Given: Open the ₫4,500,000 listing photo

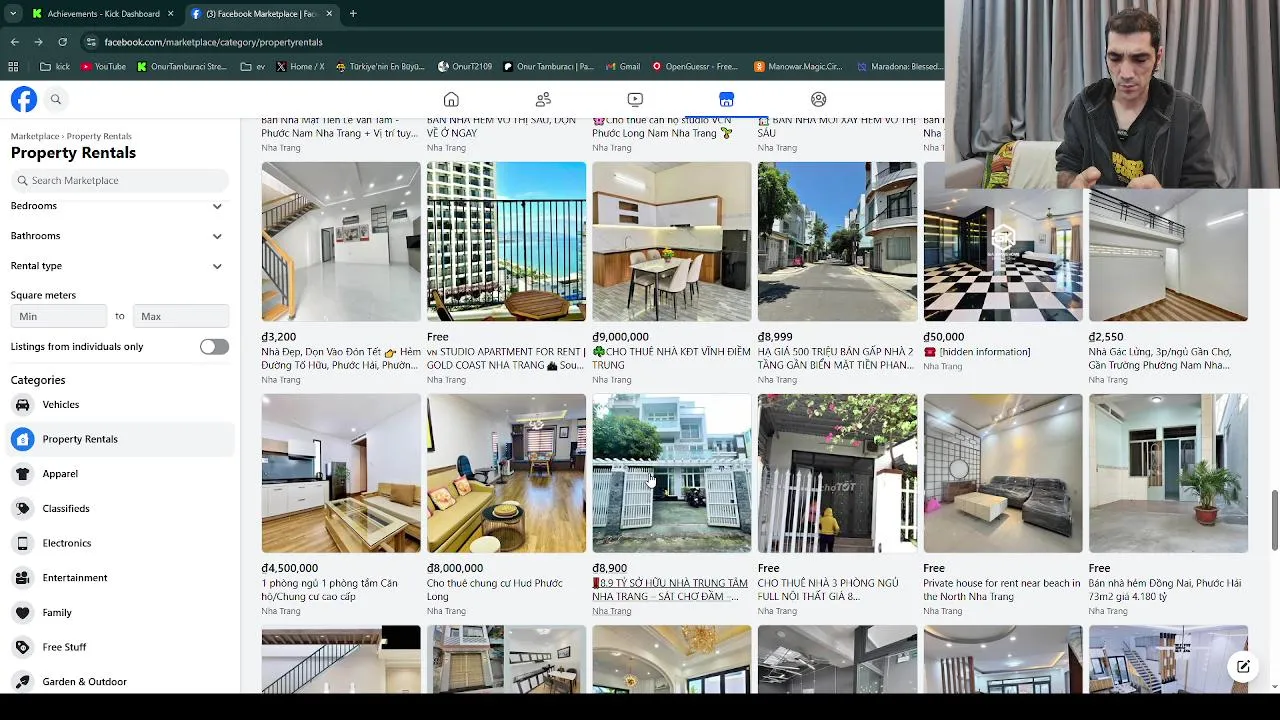Looking at the screenshot, I should point(341,473).
